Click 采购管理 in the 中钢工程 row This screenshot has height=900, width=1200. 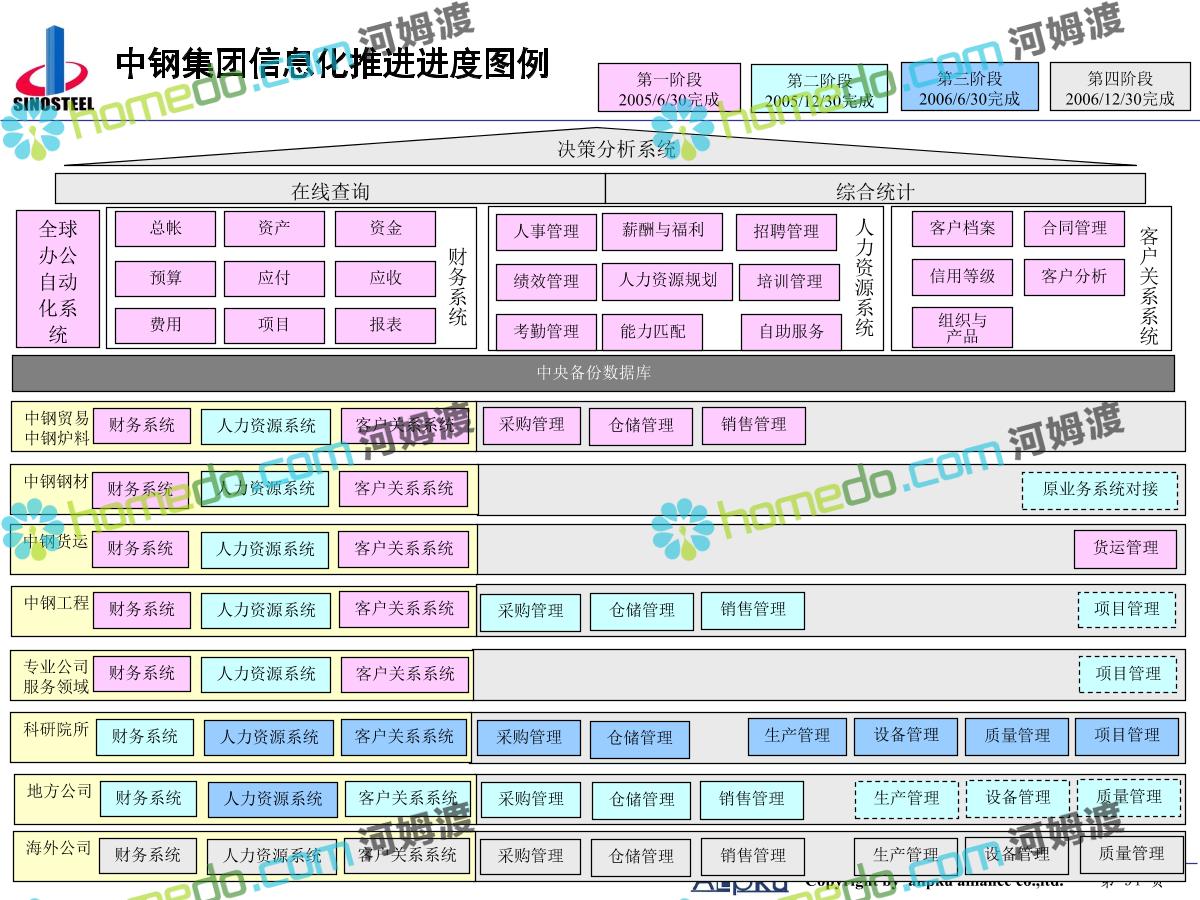click(x=530, y=611)
